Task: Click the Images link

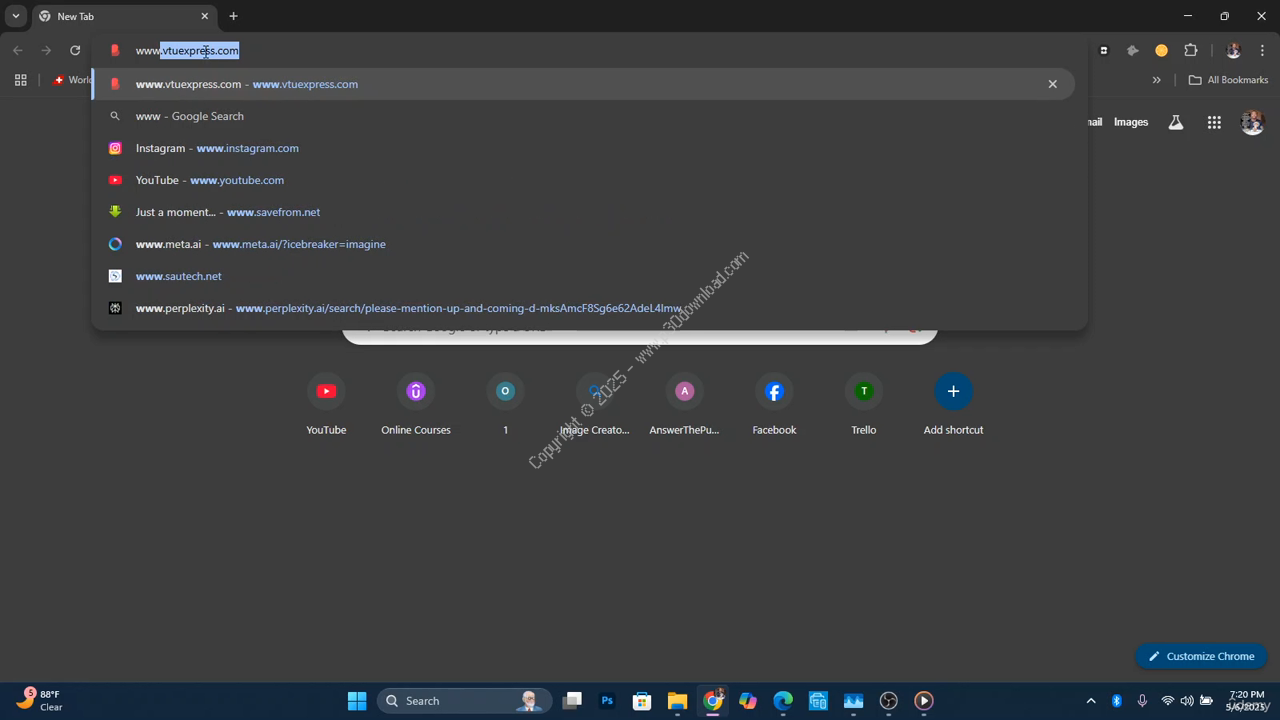Action: pyautogui.click(x=1131, y=122)
